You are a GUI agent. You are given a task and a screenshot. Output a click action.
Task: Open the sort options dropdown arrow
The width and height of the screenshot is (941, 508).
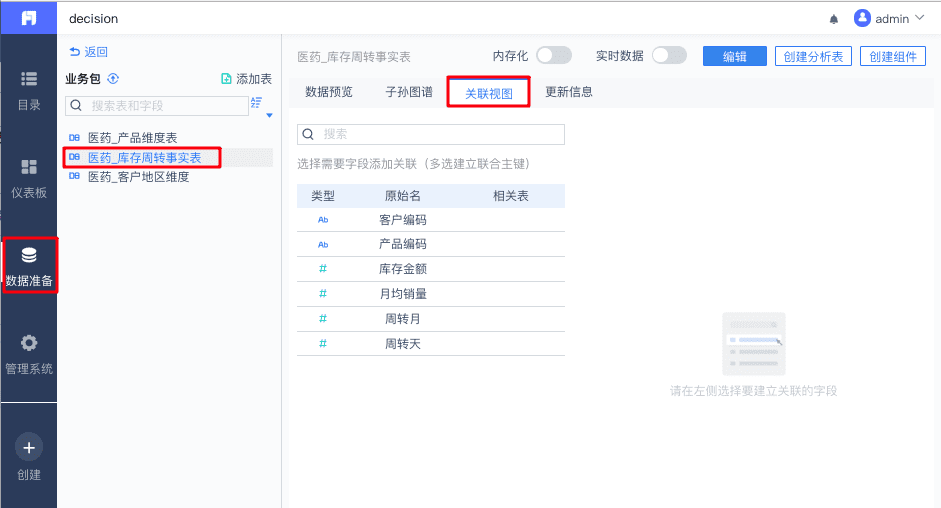(x=268, y=116)
